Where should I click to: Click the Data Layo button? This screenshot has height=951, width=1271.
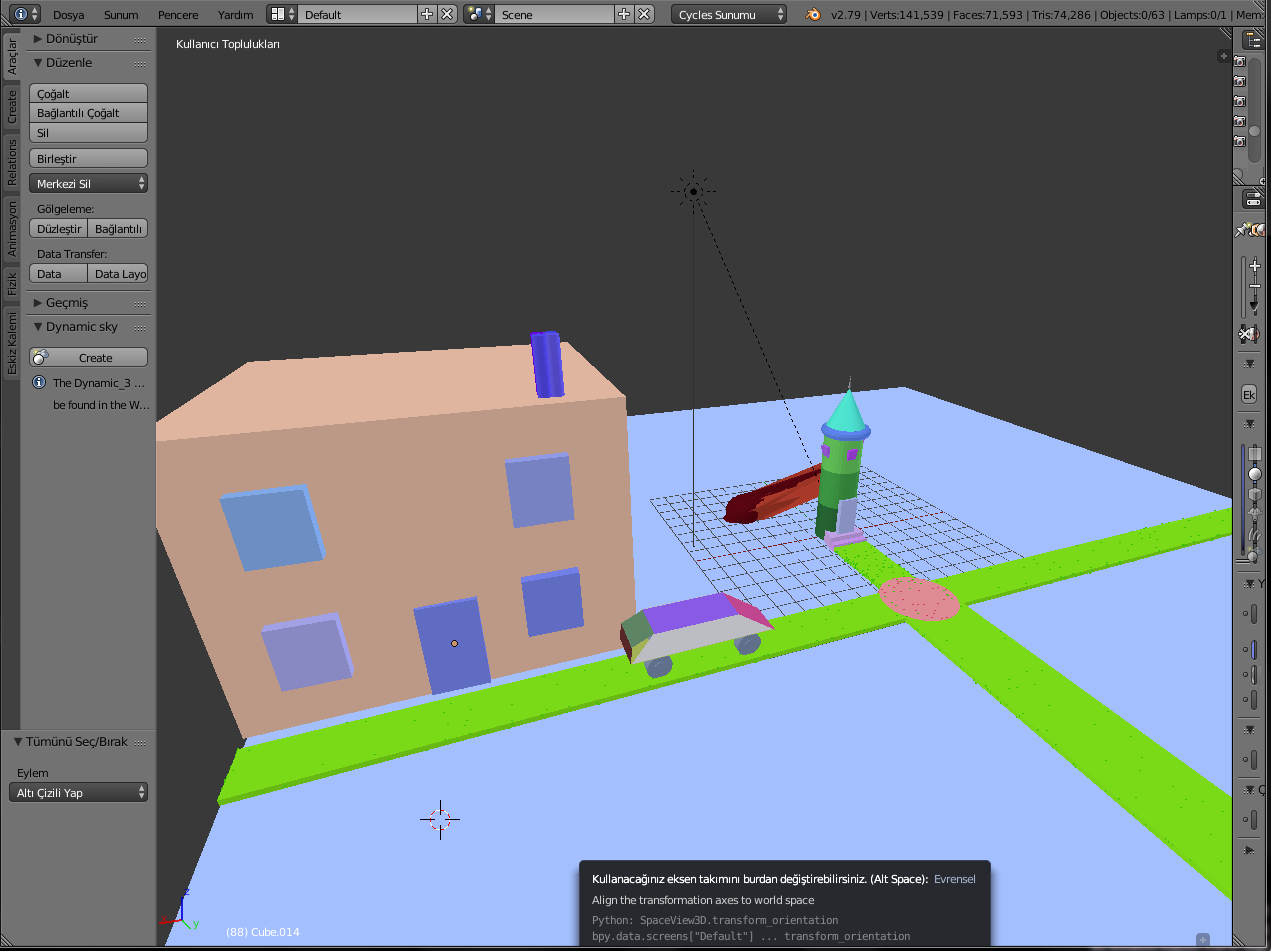click(x=119, y=273)
